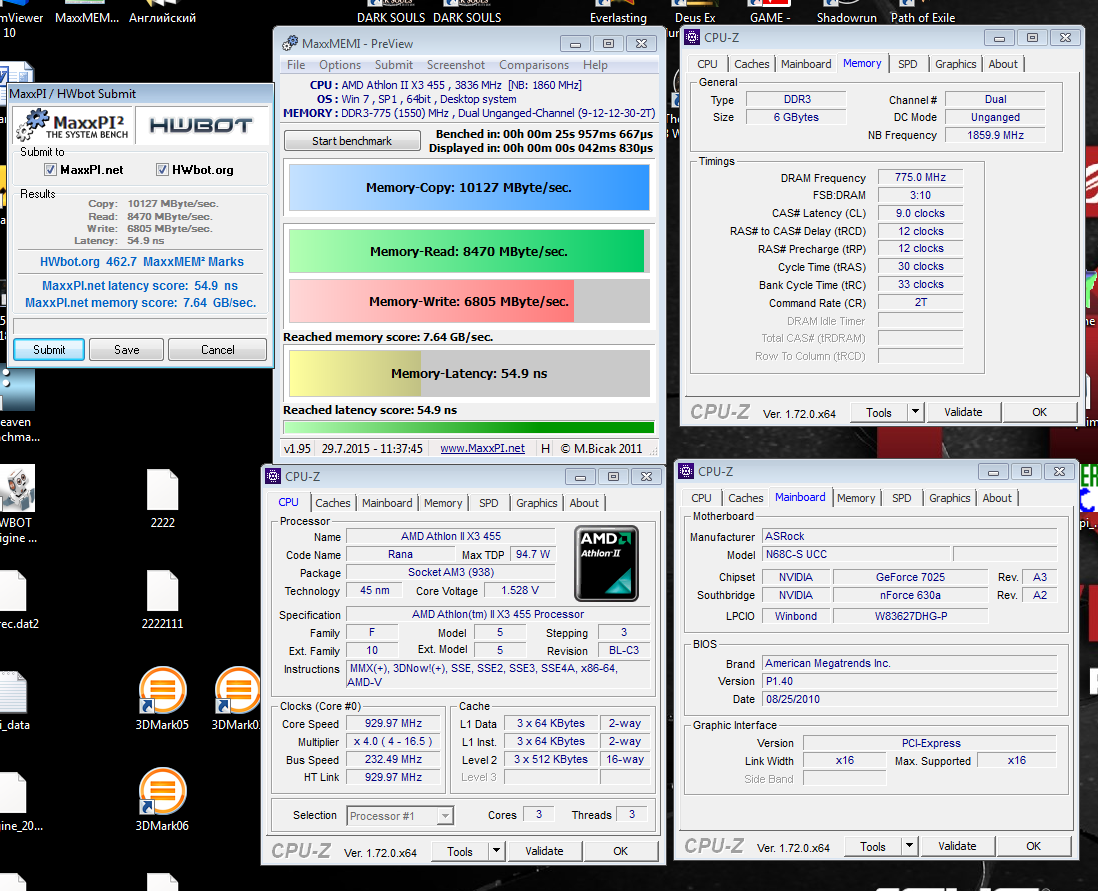Open the Path of Exile desktop shortcut
Image resolution: width=1098 pixels, height=891 pixels.
(922, 12)
